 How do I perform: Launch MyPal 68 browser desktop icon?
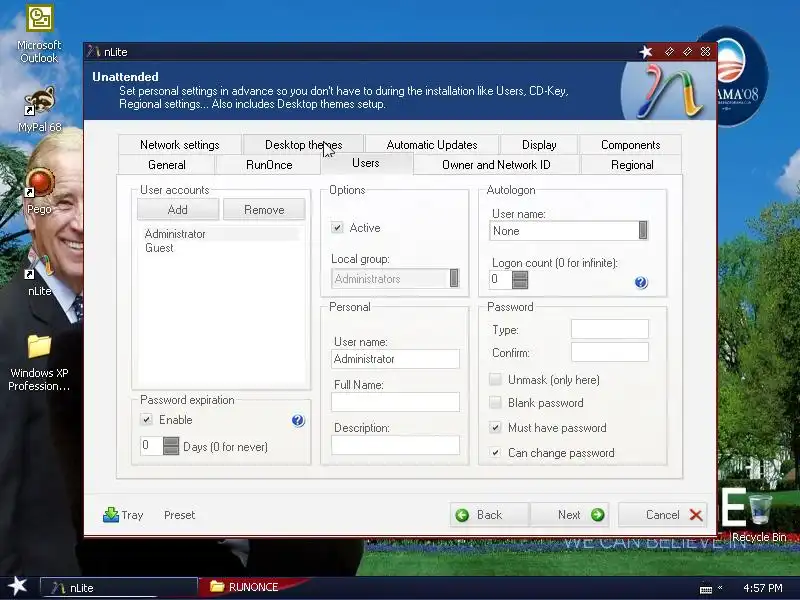click(x=39, y=109)
